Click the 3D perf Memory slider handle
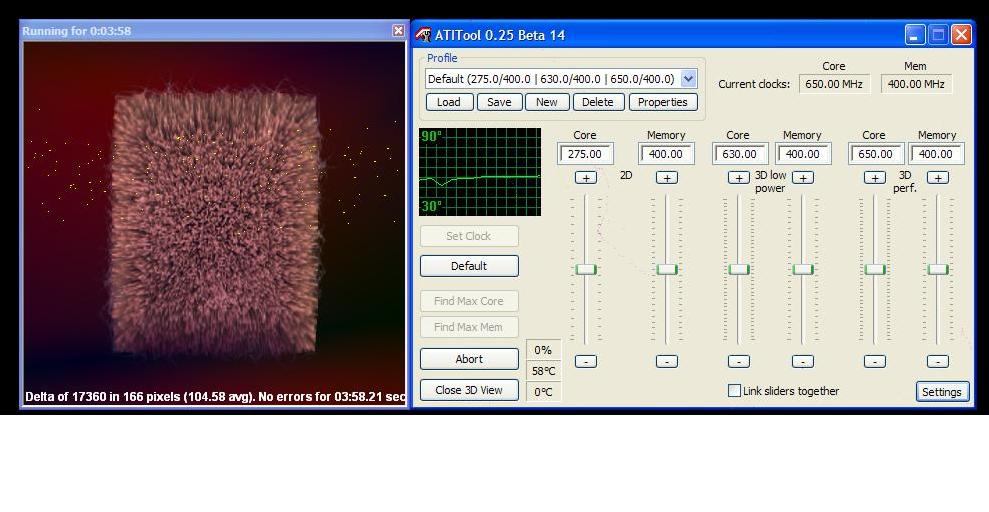 [x=938, y=269]
